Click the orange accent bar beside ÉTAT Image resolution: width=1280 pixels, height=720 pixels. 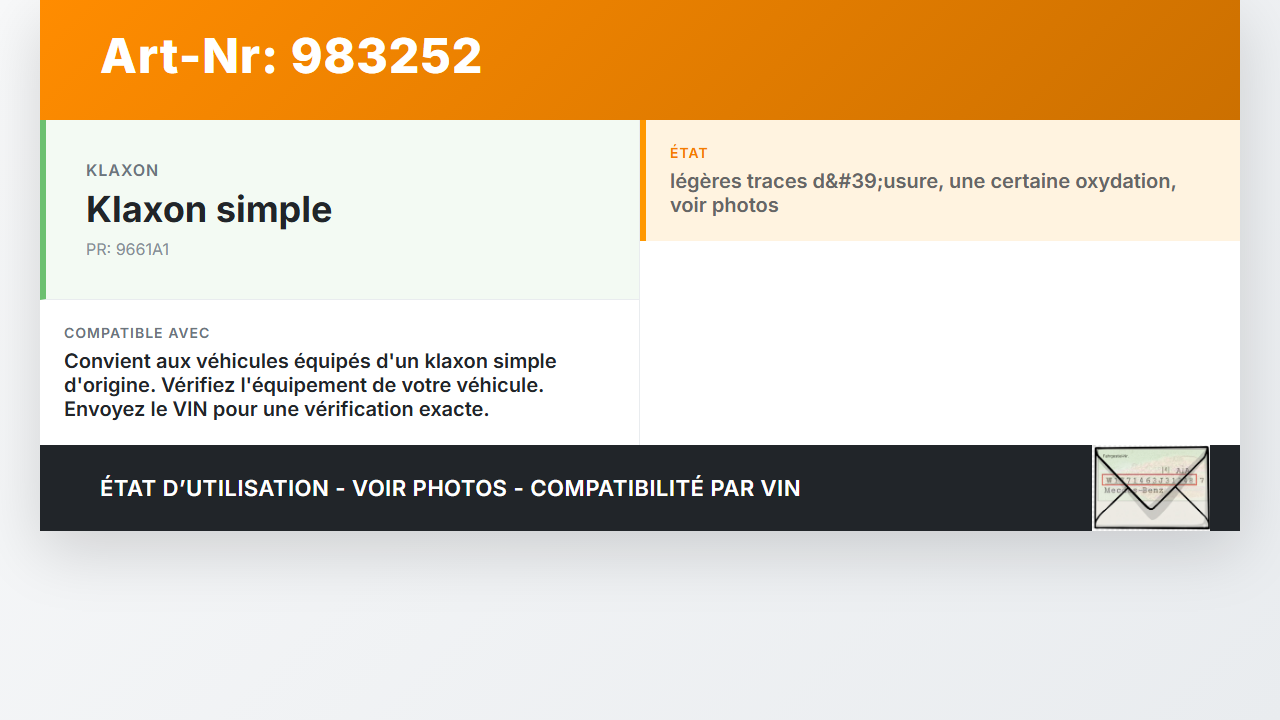[x=643, y=181]
